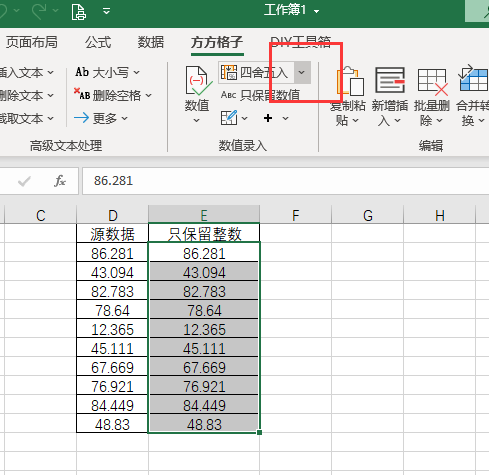Click the formula bar showing 86.281

[x=286, y=181]
